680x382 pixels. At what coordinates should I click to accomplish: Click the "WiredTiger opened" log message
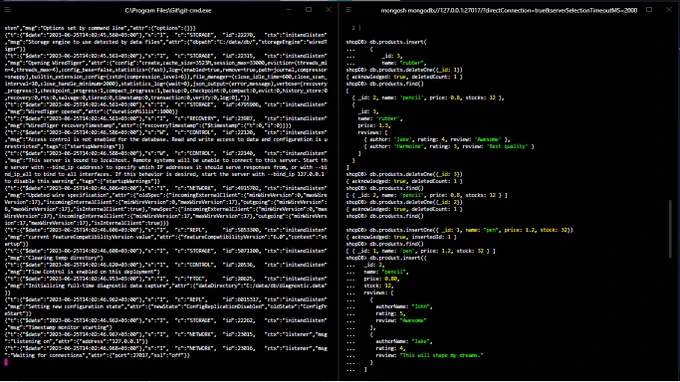(91, 111)
